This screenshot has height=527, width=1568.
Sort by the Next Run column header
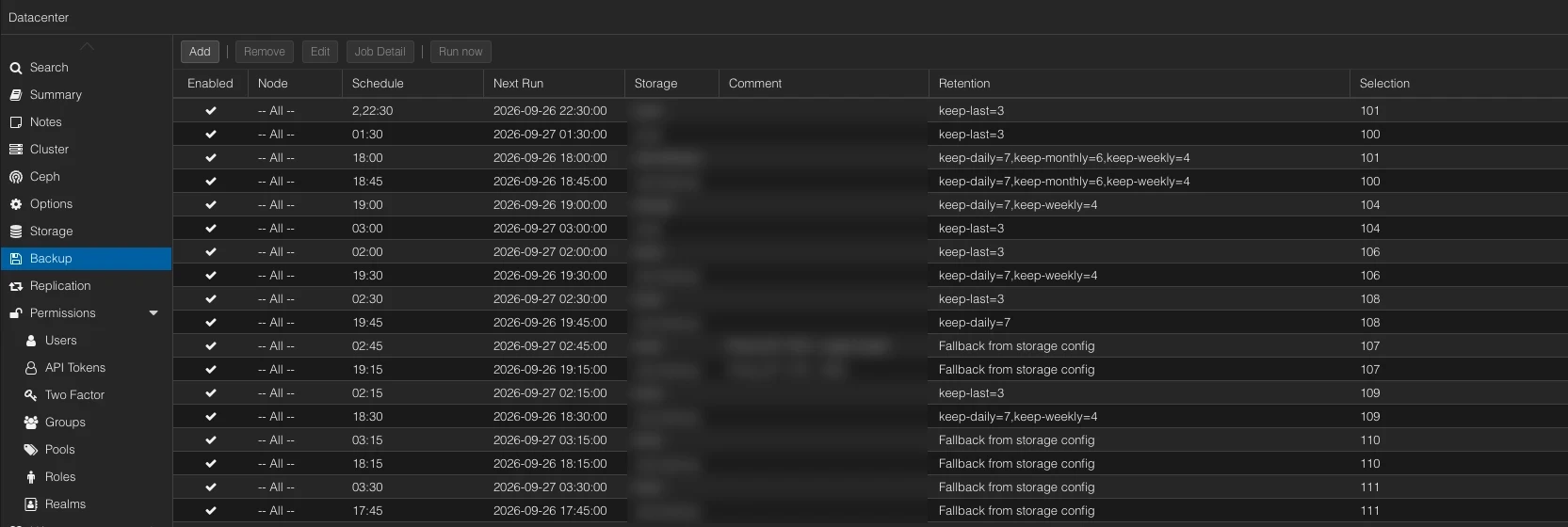554,84
